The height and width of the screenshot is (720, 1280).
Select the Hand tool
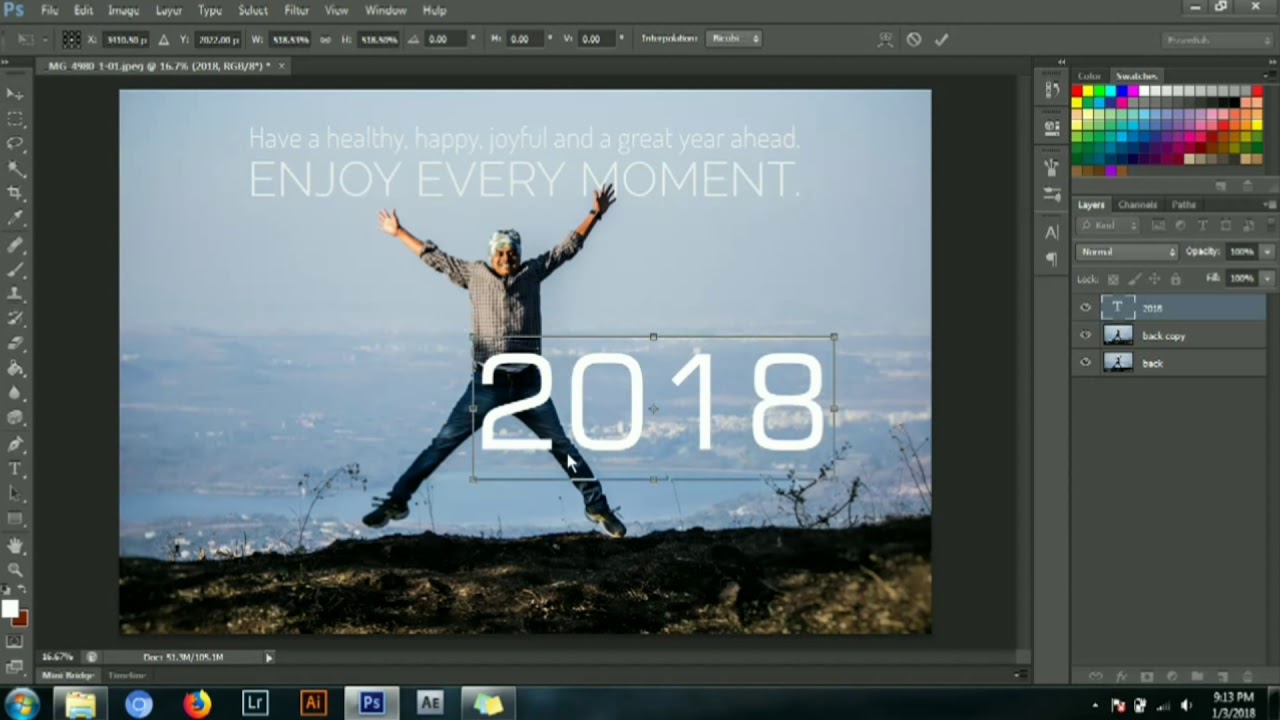coord(15,545)
